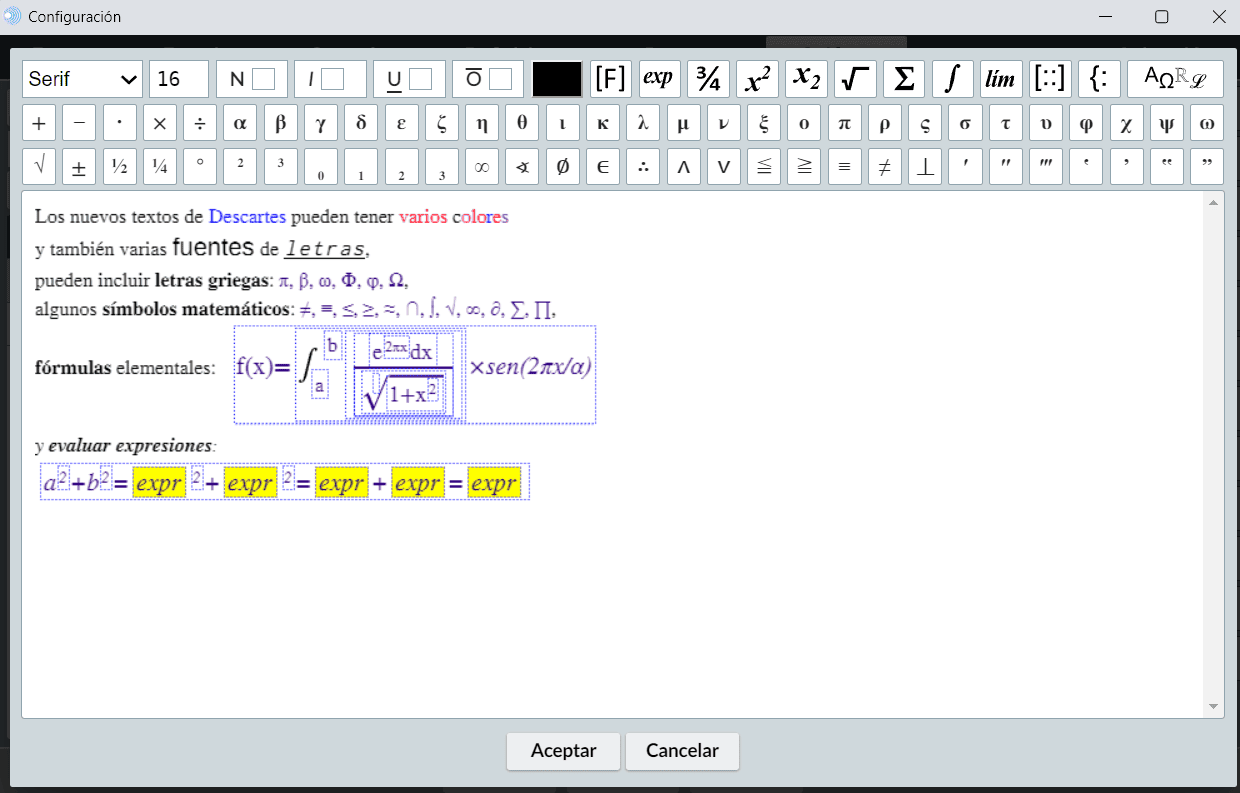Insert a limit with the lím button
The height and width of the screenshot is (793, 1240).
tap(1000, 79)
